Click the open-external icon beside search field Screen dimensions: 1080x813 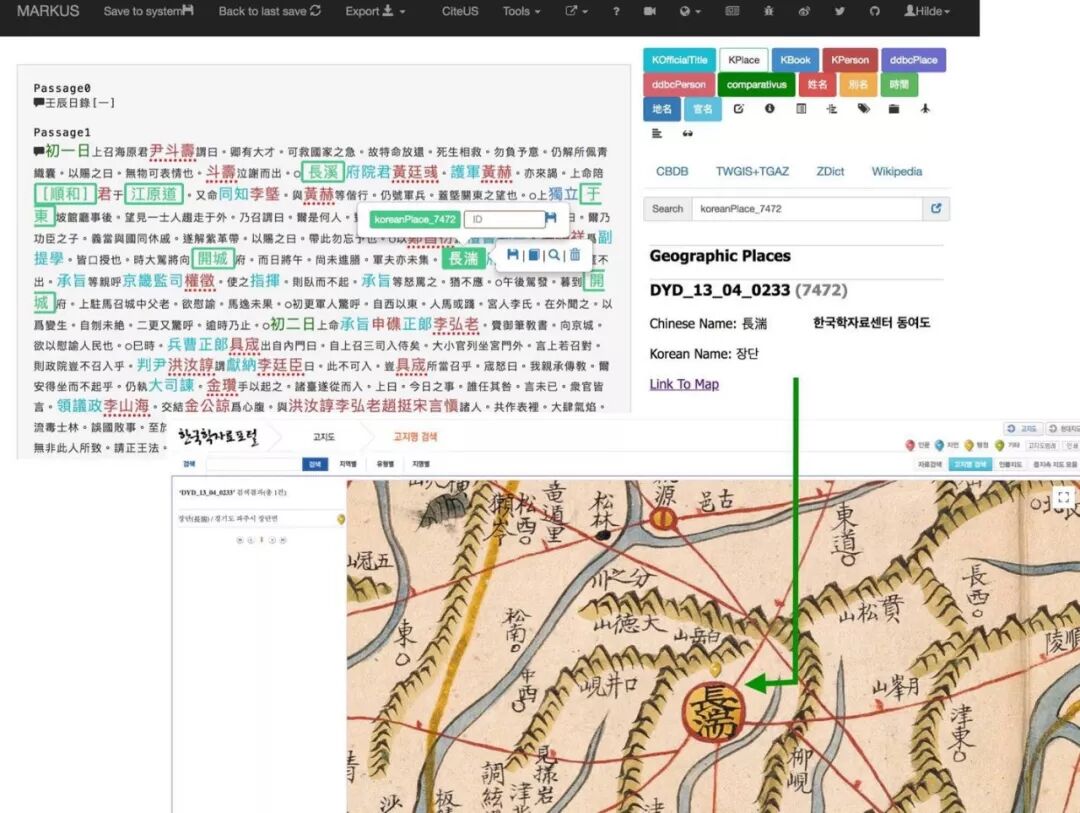pos(936,209)
